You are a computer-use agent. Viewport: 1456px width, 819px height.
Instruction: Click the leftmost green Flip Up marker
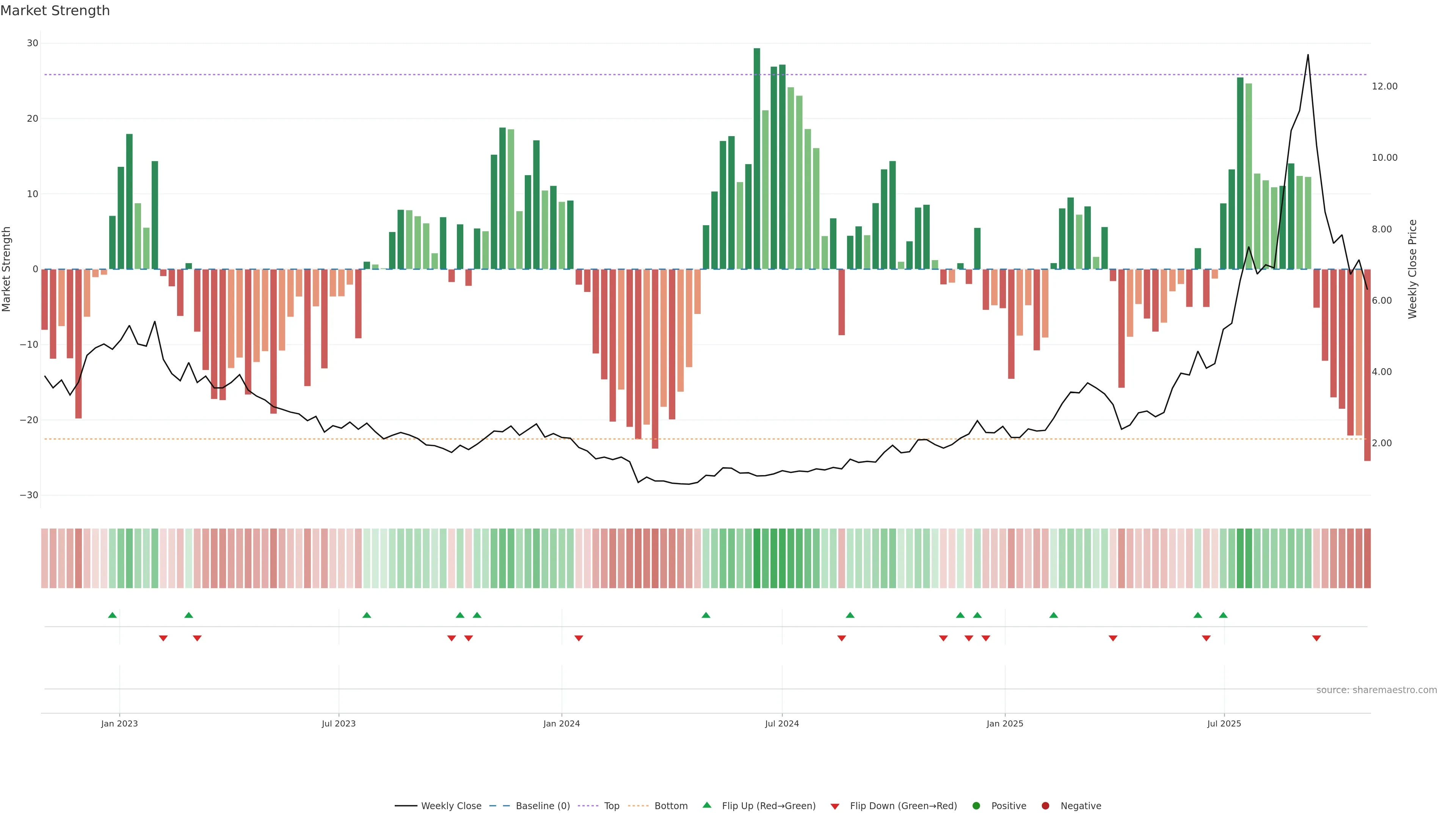(113, 615)
